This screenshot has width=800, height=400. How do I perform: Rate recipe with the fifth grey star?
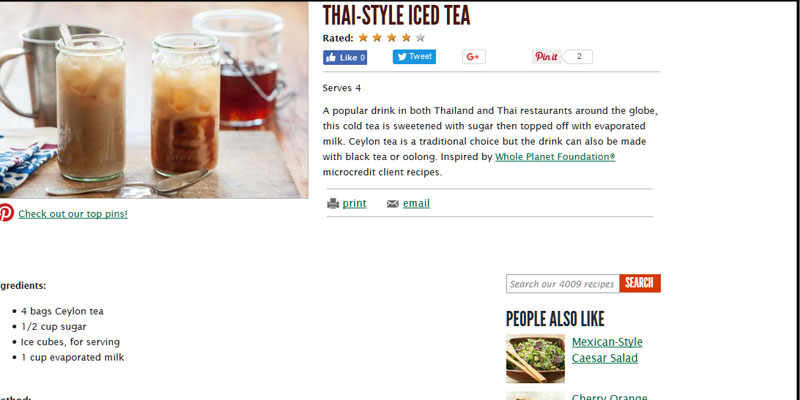click(x=420, y=38)
